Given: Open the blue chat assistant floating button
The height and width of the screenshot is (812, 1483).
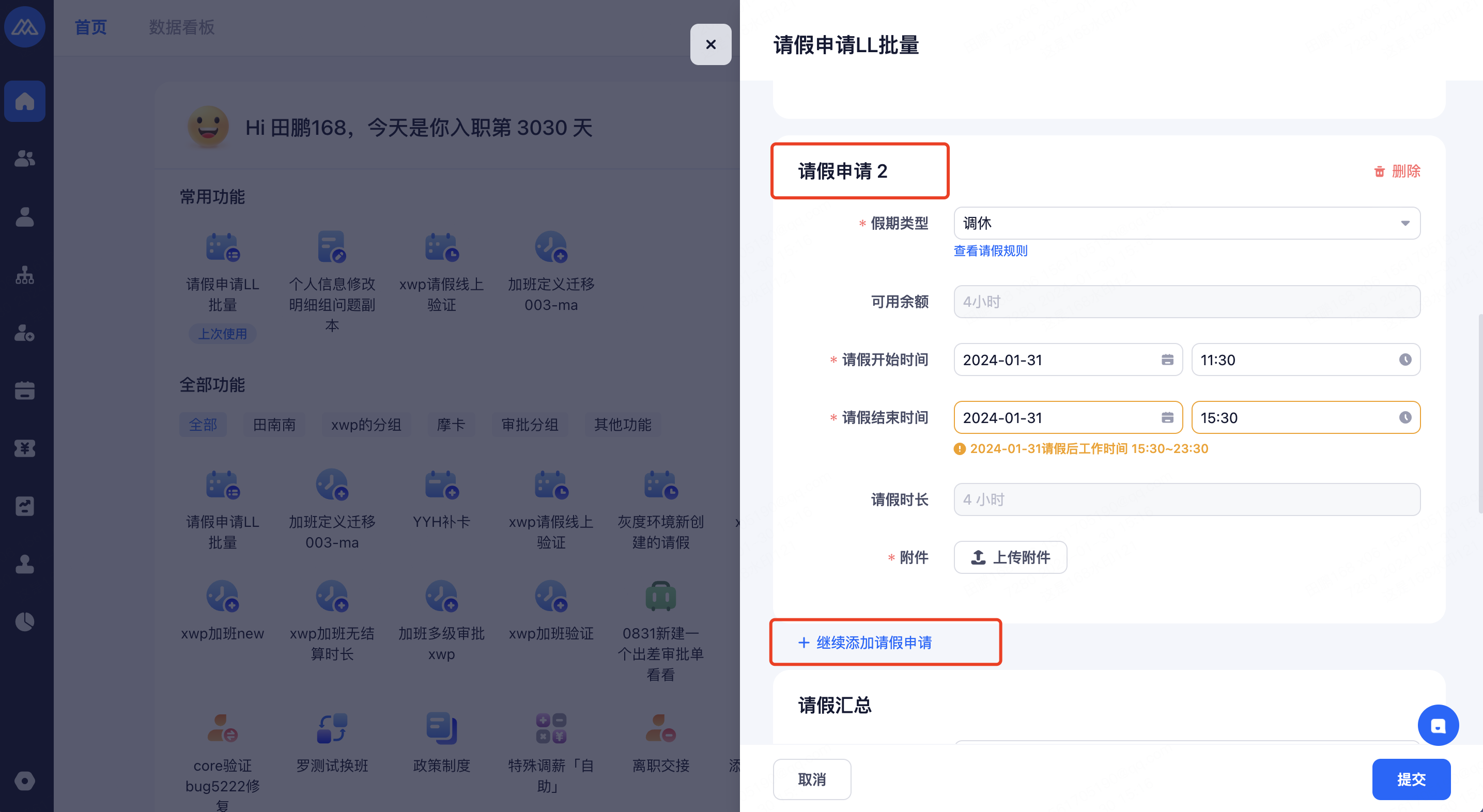Looking at the screenshot, I should [1438, 725].
